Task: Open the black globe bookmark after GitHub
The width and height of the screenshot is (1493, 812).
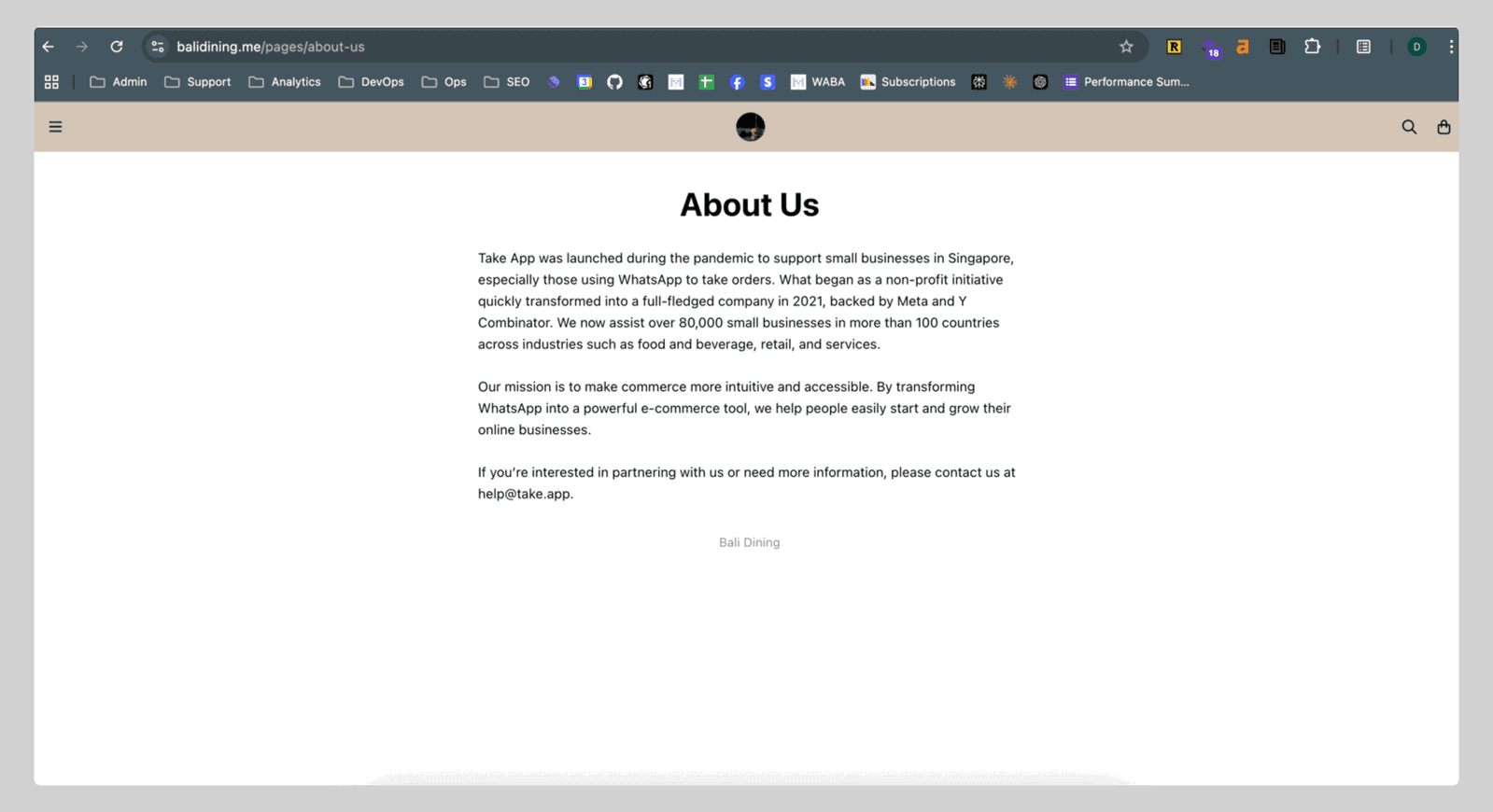Action: pyautogui.click(x=645, y=82)
